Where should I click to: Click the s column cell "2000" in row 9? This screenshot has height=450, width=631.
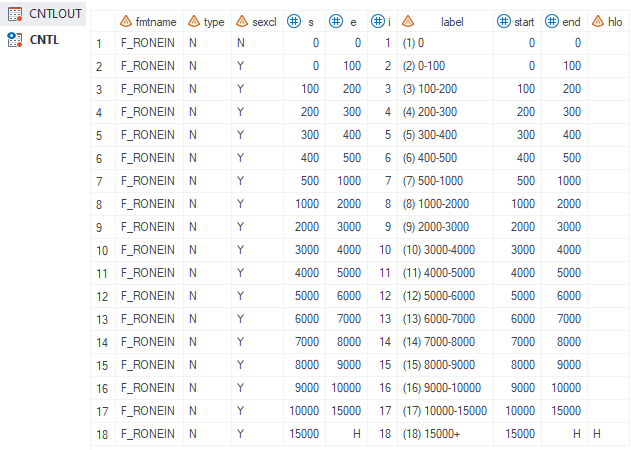[307, 227]
